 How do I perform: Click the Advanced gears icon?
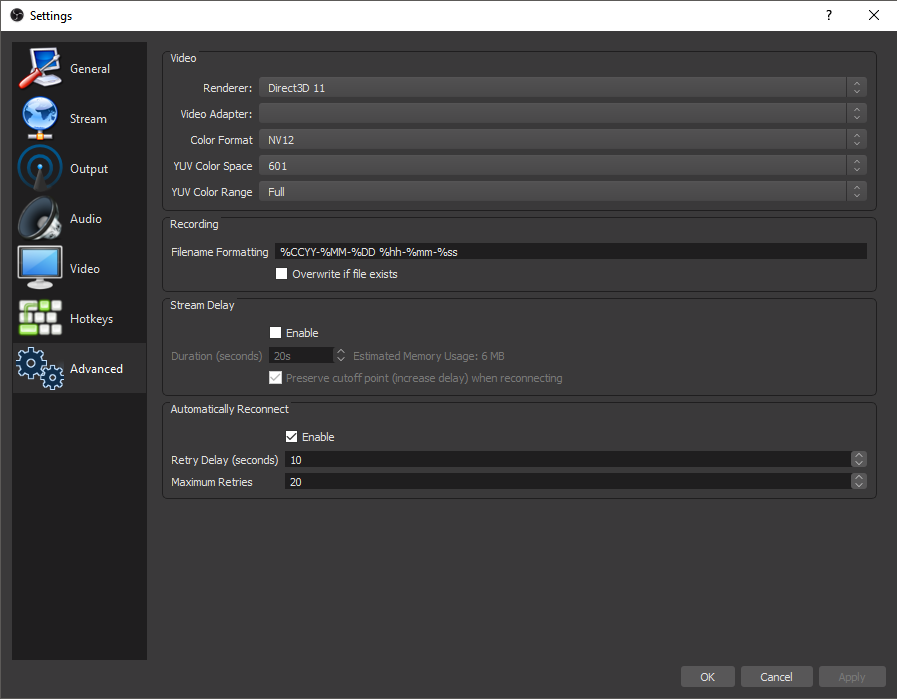point(40,368)
